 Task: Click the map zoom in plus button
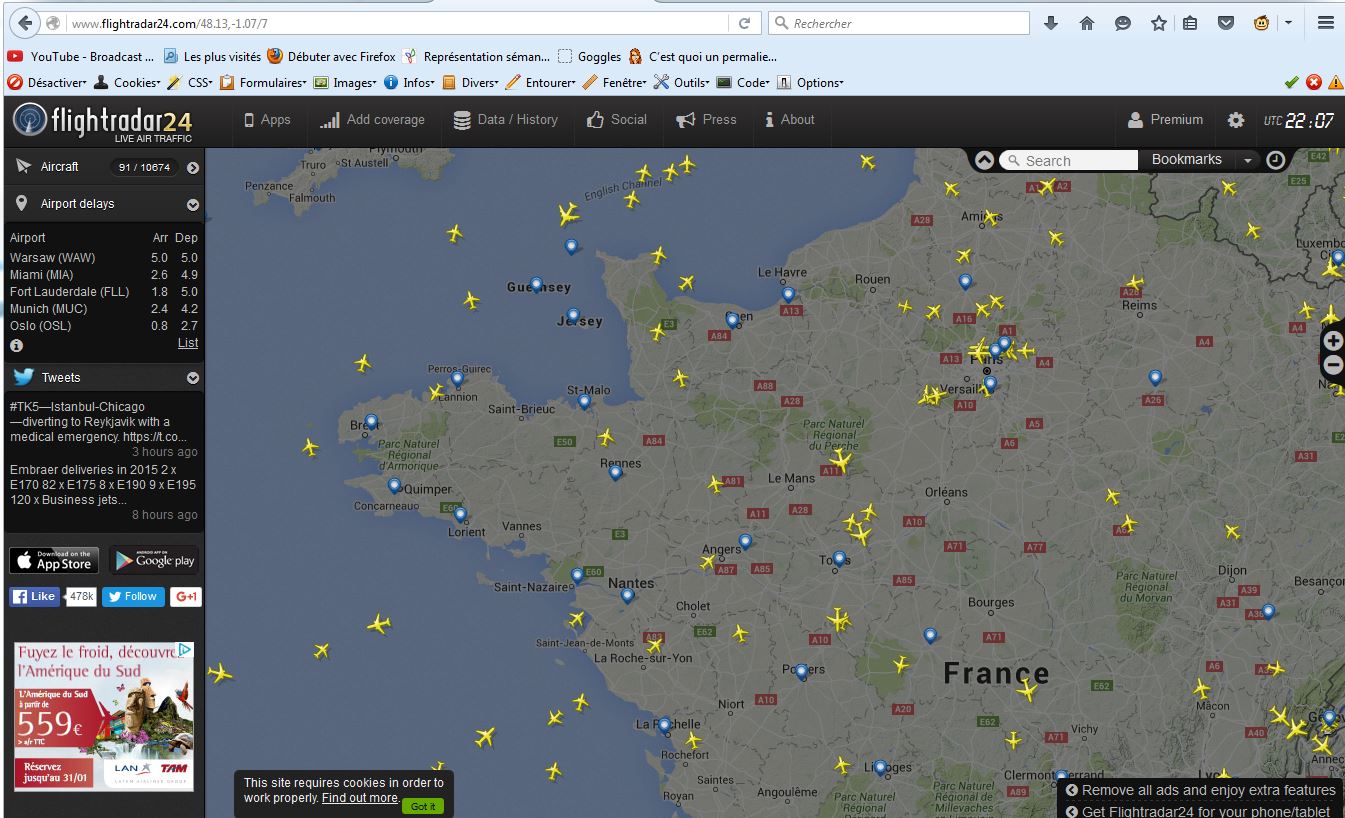1333,341
